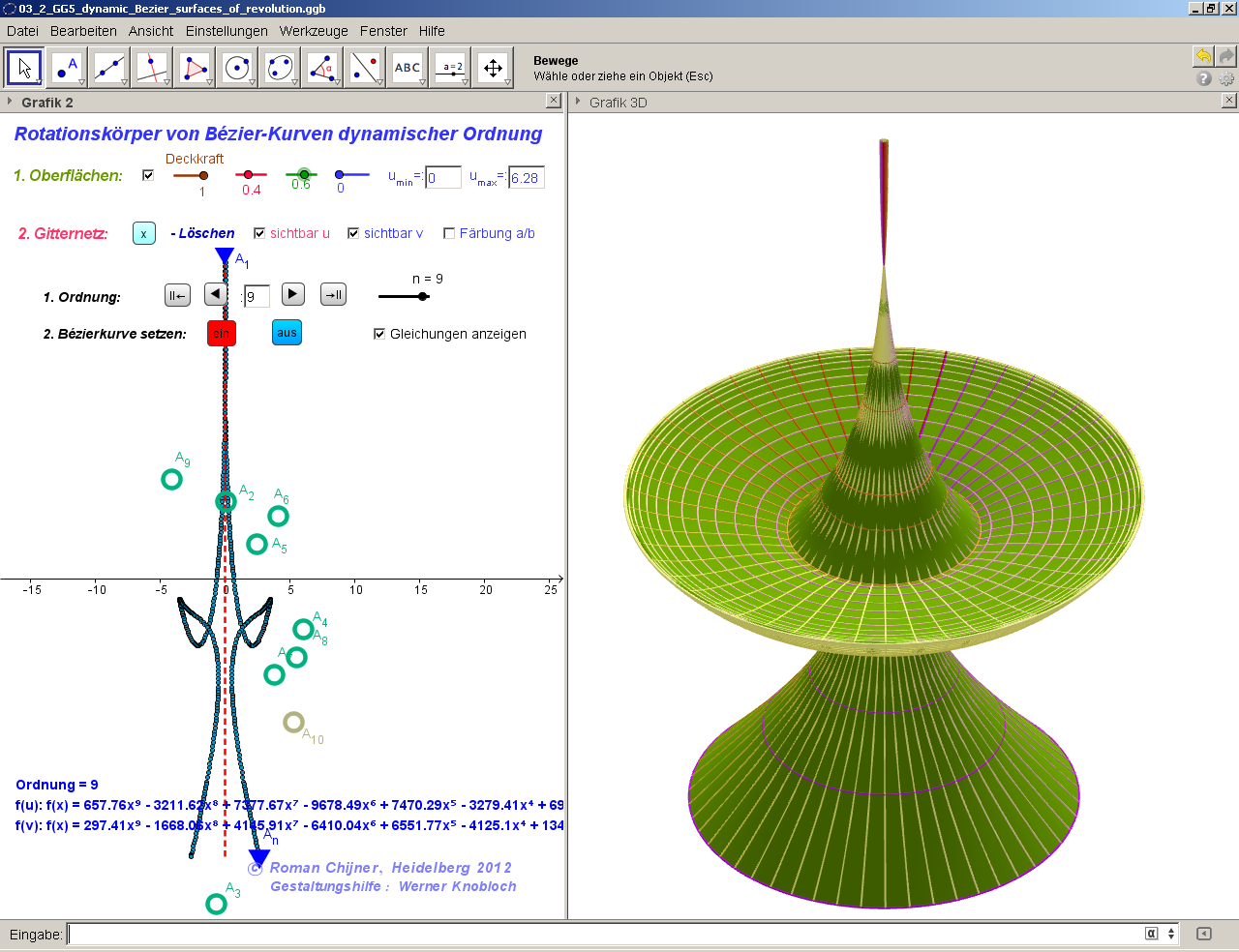
Task: Click the Undo arrow icon
Action: point(1203,56)
